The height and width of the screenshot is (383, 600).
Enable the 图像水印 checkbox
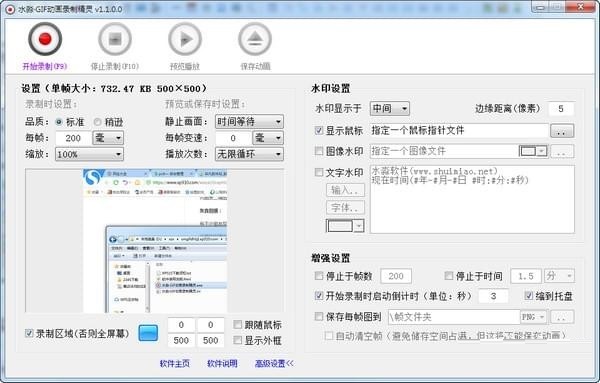(319, 151)
